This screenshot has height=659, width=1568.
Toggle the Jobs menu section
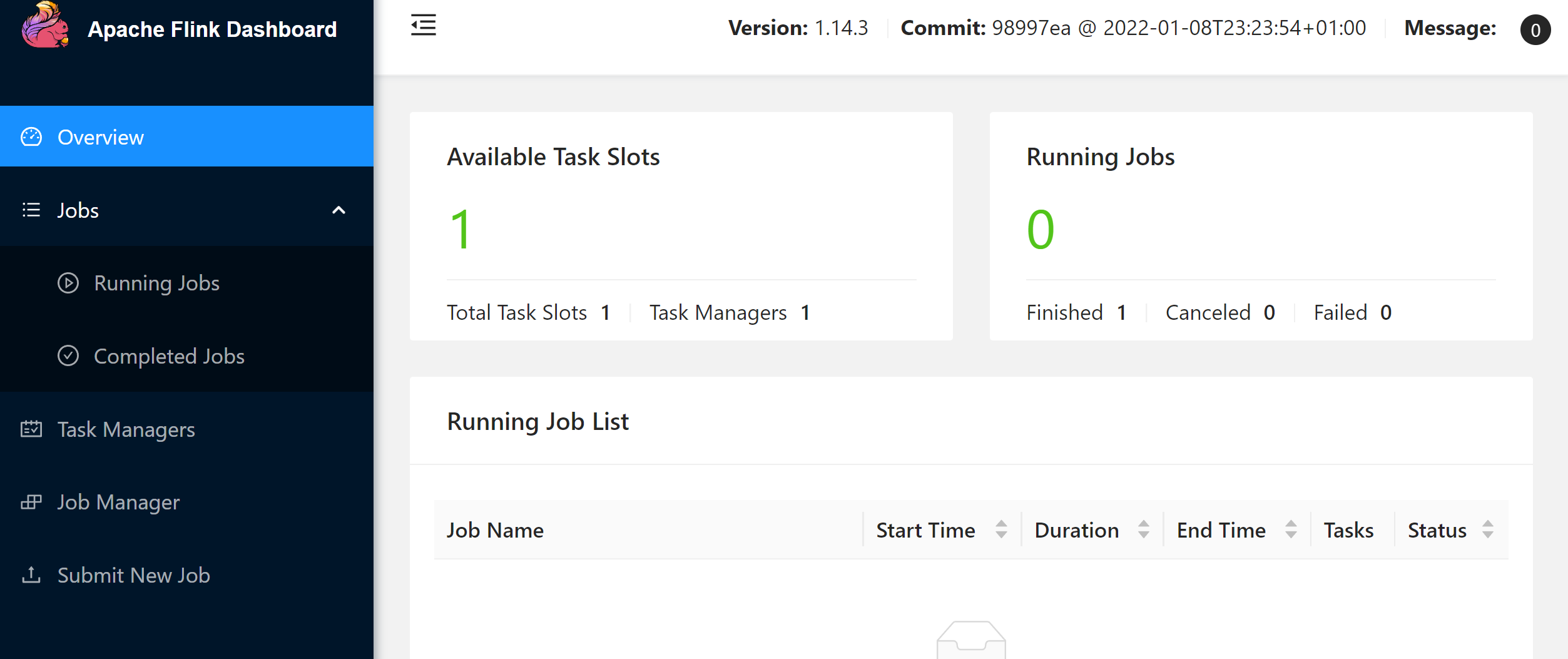tap(186, 210)
